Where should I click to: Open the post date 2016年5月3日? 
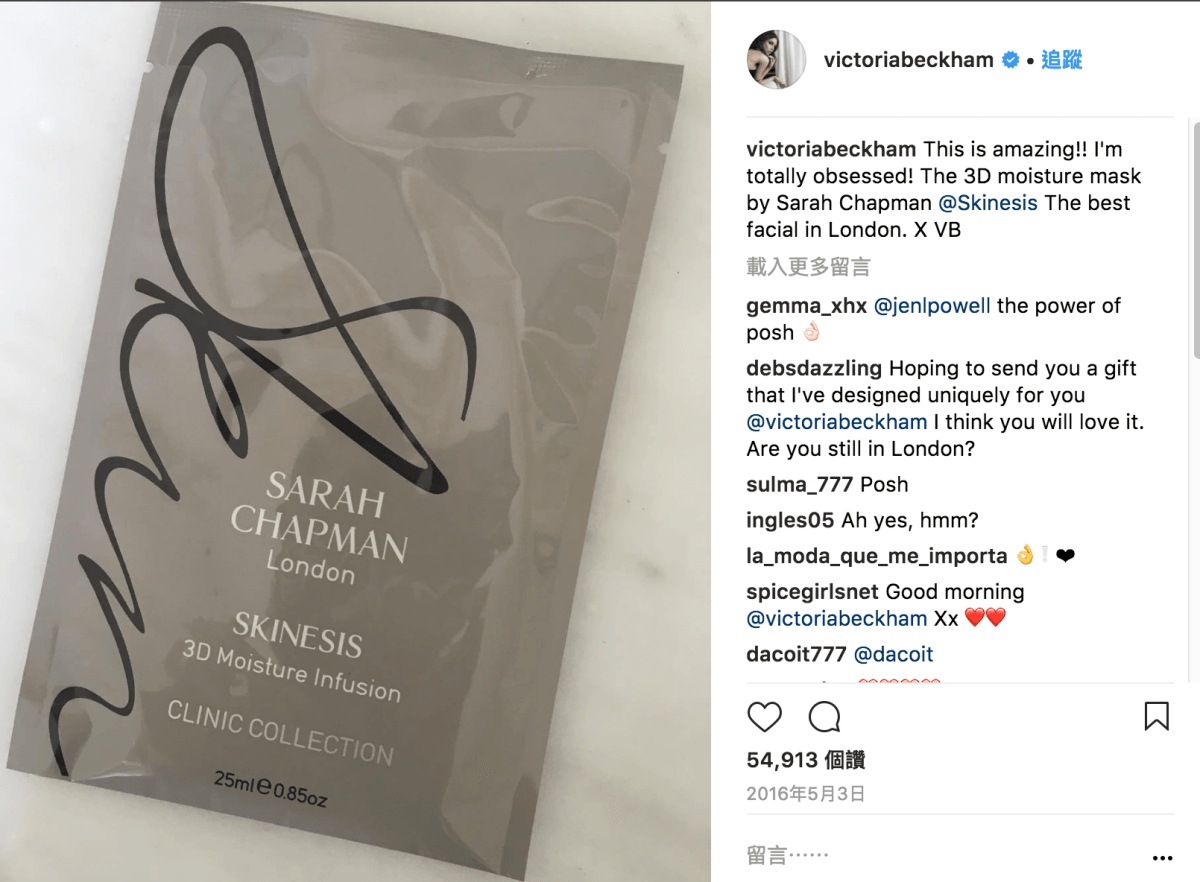(x=805, y=795)
